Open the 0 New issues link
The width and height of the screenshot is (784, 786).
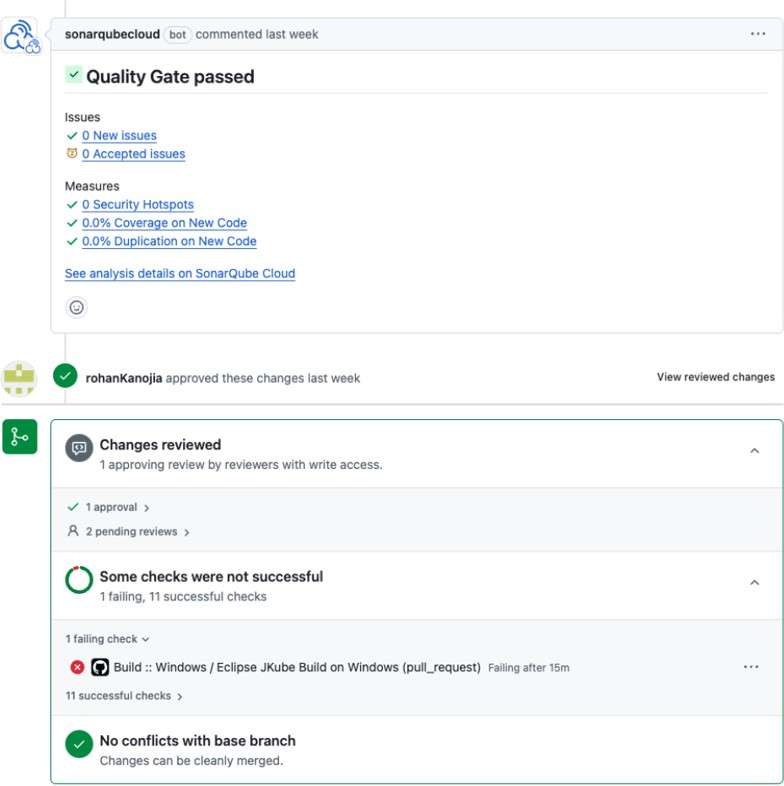coord(119,136)
